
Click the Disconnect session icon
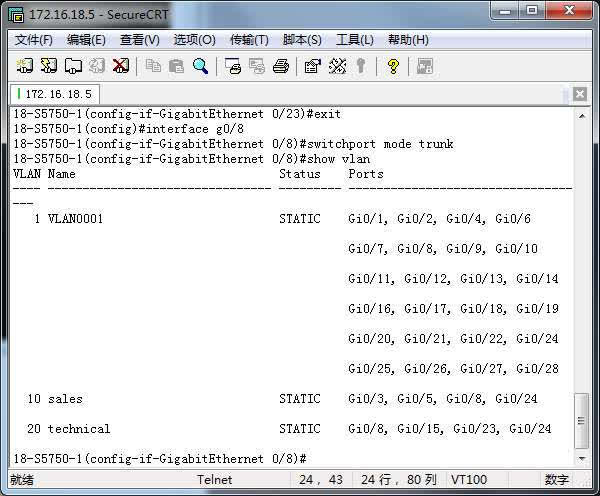point(121,66)
